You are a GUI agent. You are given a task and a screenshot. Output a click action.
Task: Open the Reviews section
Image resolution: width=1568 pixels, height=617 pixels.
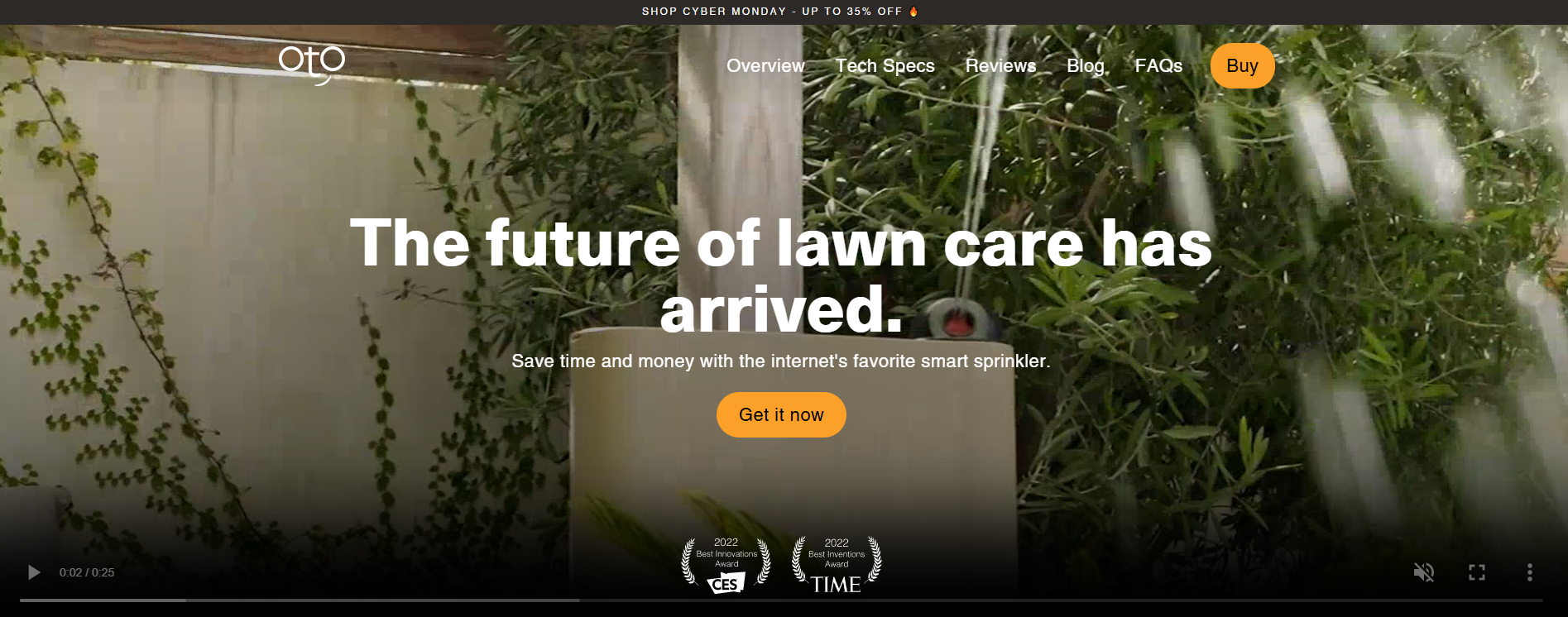click(1000, 65)
